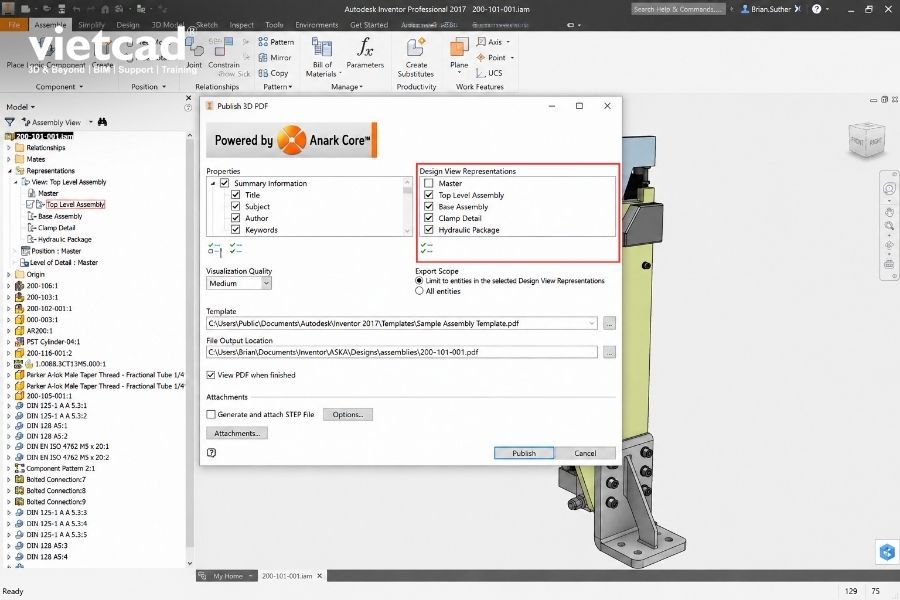Open the Template path dropdown arrow
900x600 pixels.
[x=591, y=323]
